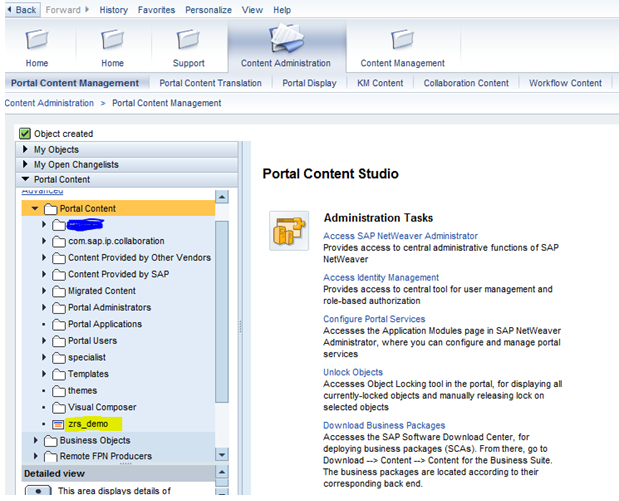The width and height of the screenshot is (619, 501).
Task: Switch to Portal Content Translation tab
Action: coord(210,83)
